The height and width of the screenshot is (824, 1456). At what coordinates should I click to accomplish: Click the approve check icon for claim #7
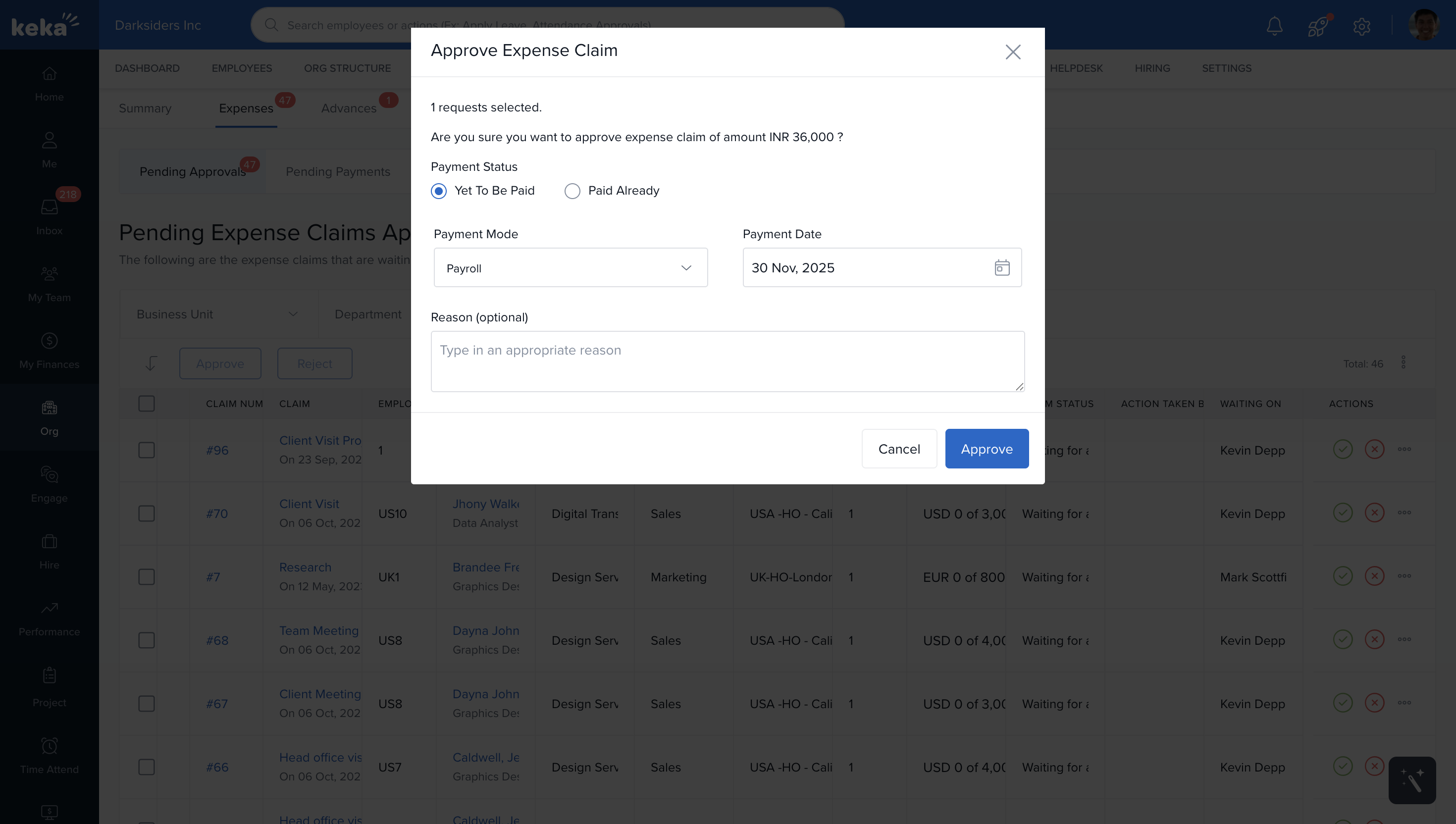[1342, 576]
